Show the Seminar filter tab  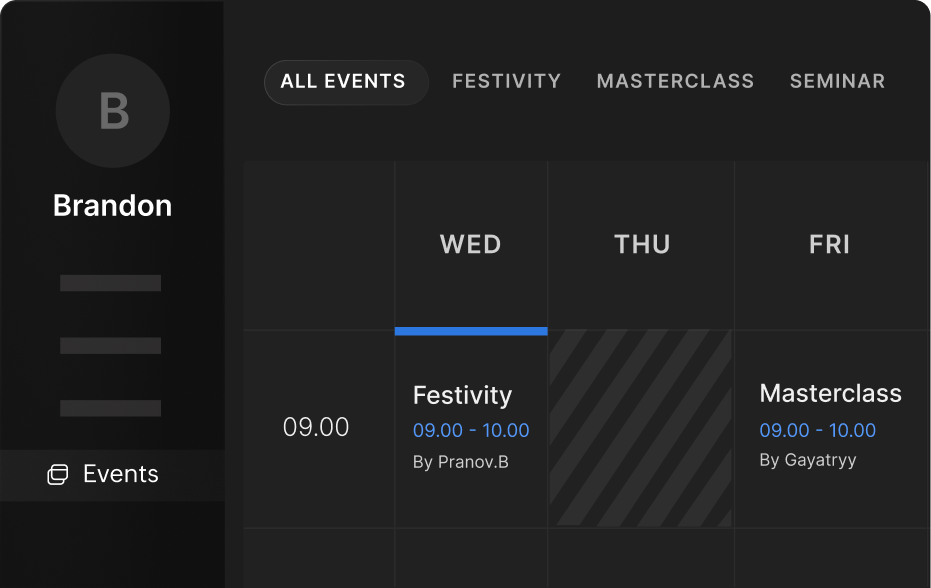coord(837,82)
